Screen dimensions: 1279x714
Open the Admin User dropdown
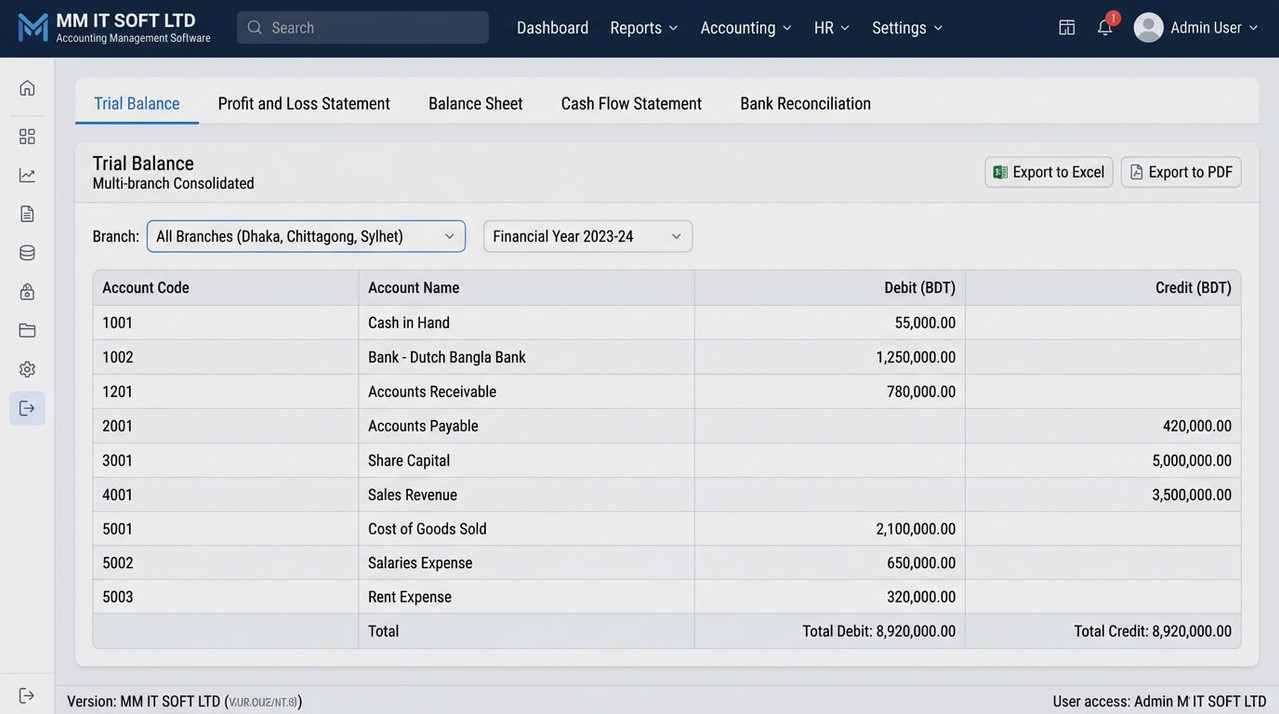click(x=1214, y=27)
